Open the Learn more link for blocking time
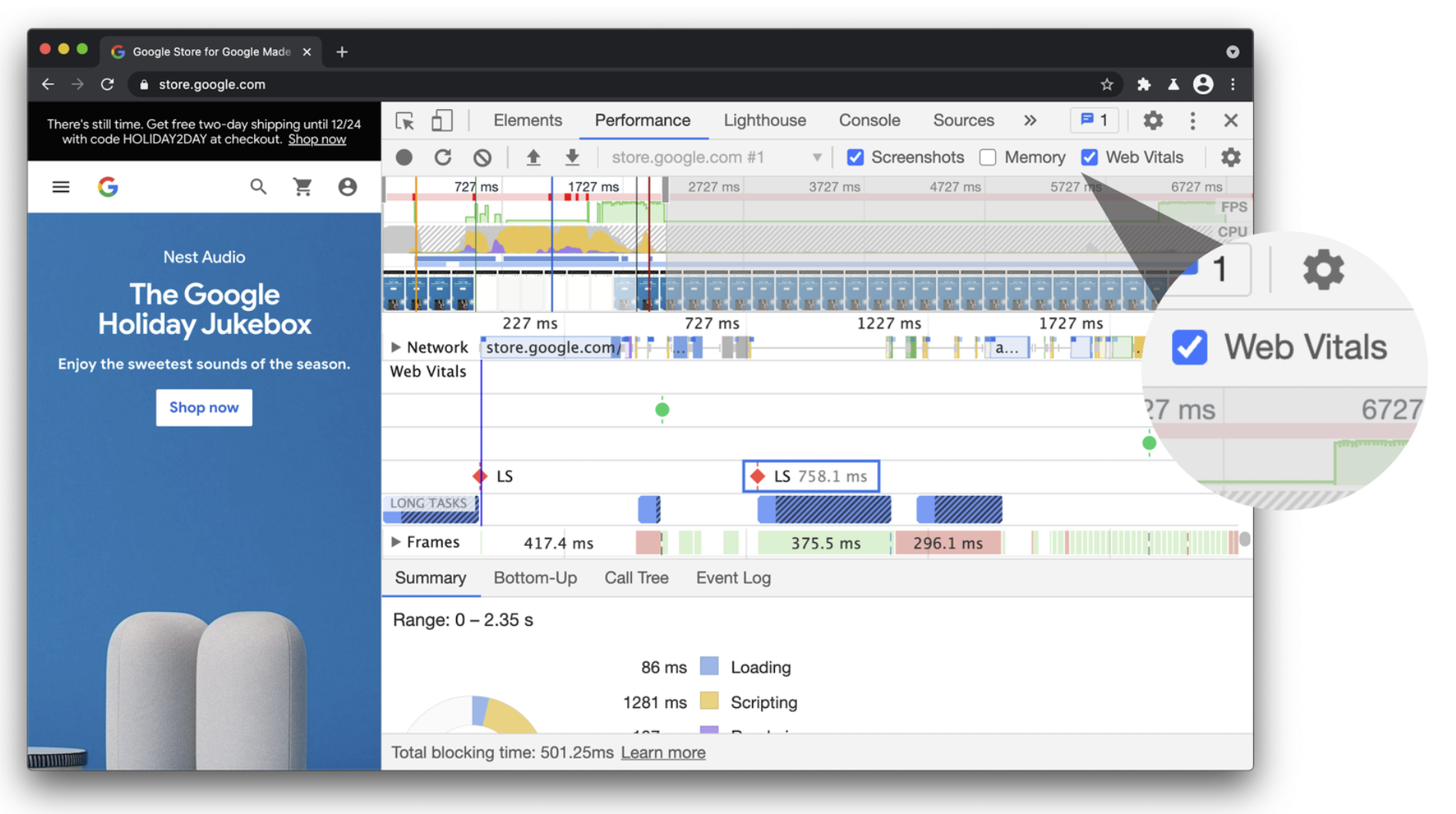 pyautogui.click(x=662, y=753)
